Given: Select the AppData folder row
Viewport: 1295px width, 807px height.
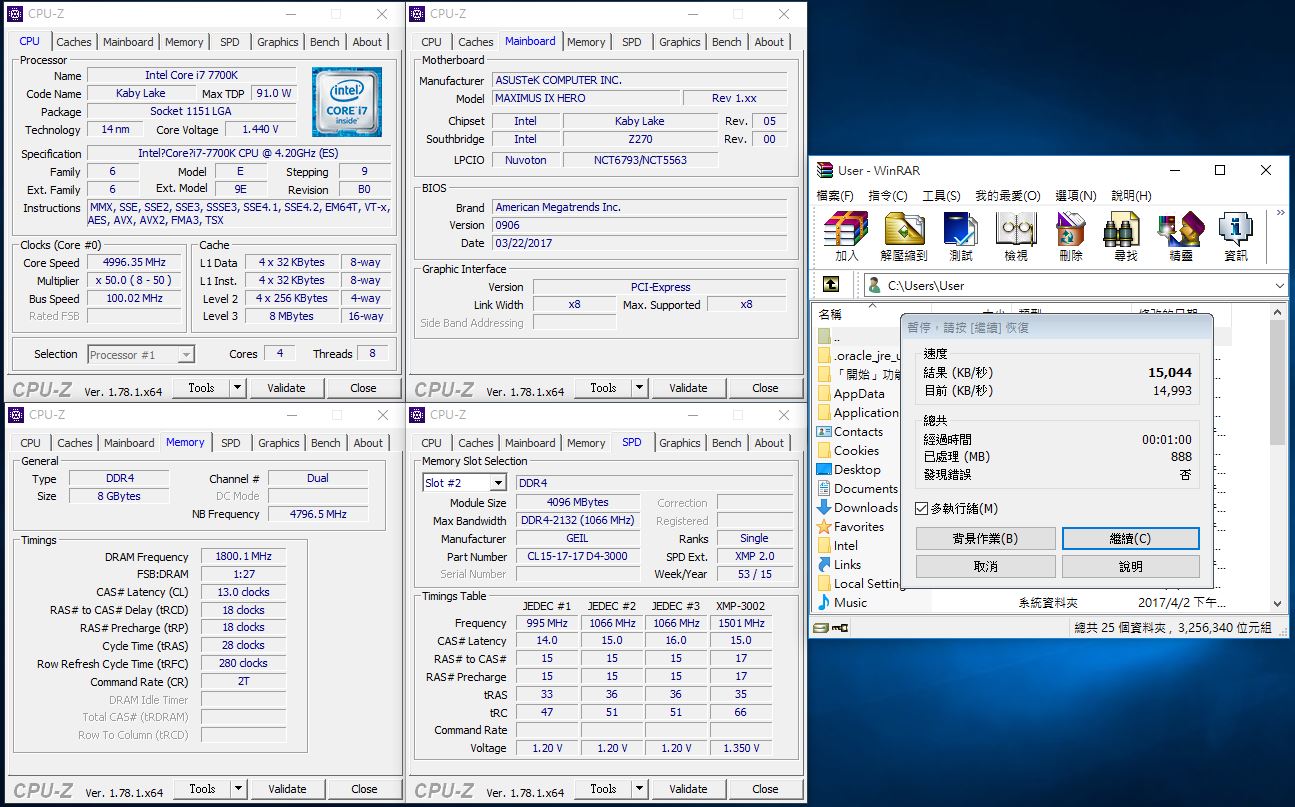Looking at the screenshot, I should [859, 394].
